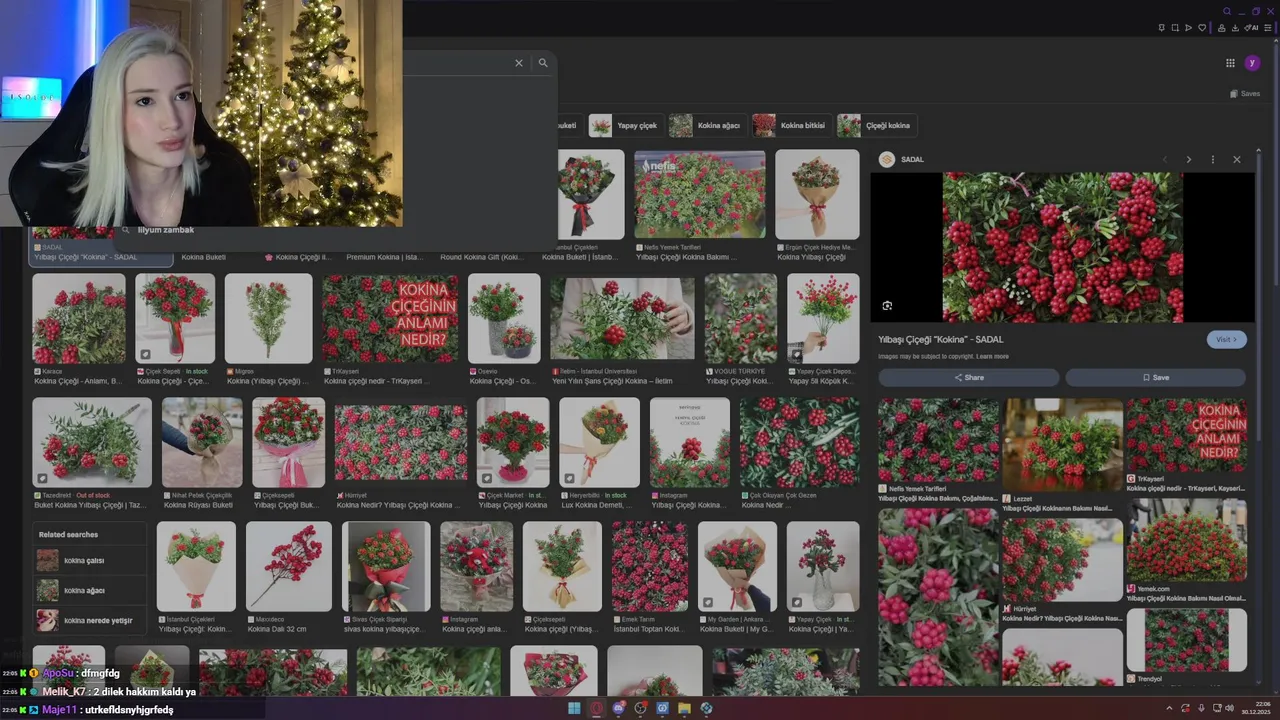Screen dimensions: 1280x720
Task: Click the Share button
Action: [968, 377]
